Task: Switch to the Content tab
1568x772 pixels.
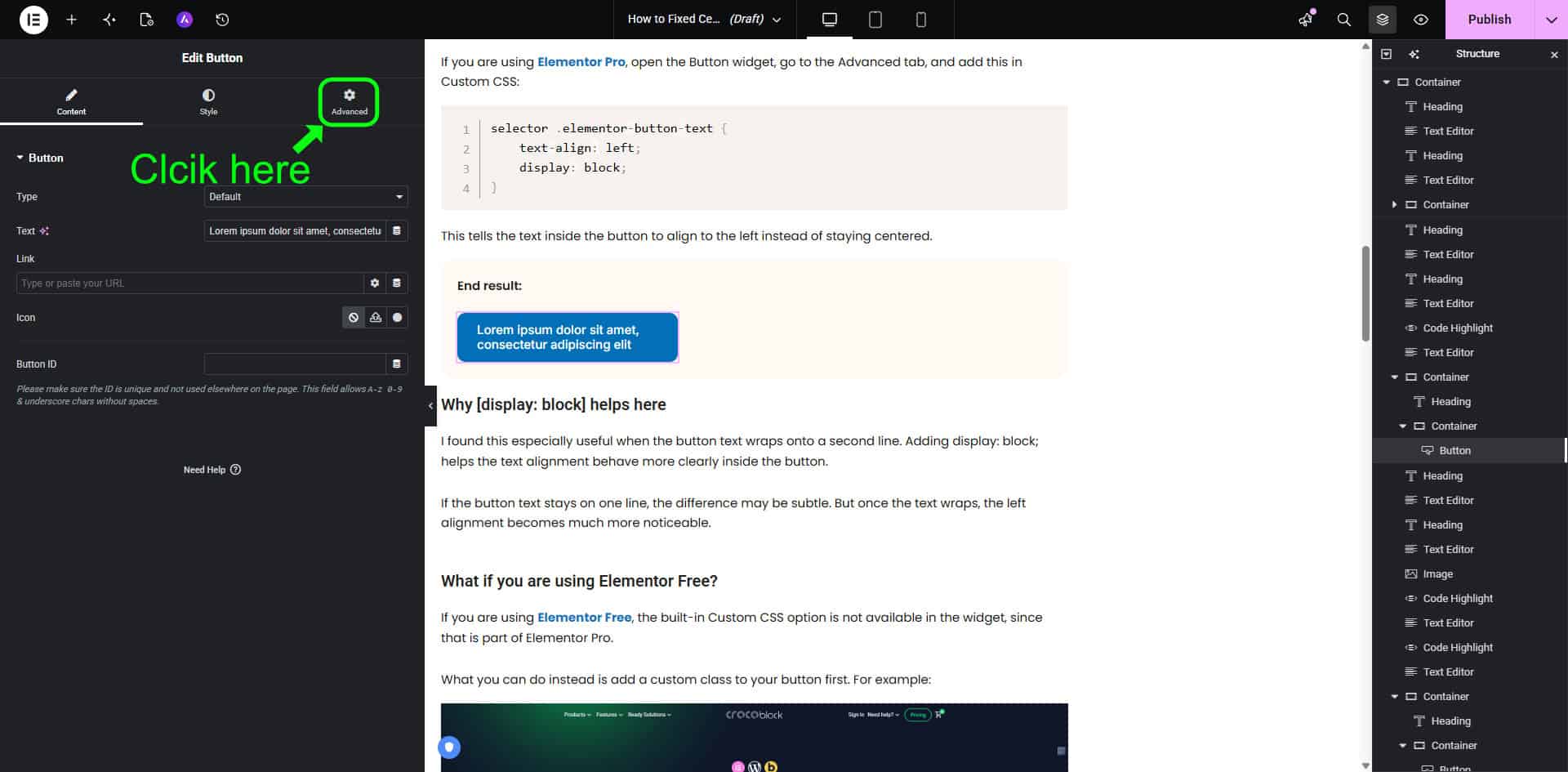Action: coord(71,102)
